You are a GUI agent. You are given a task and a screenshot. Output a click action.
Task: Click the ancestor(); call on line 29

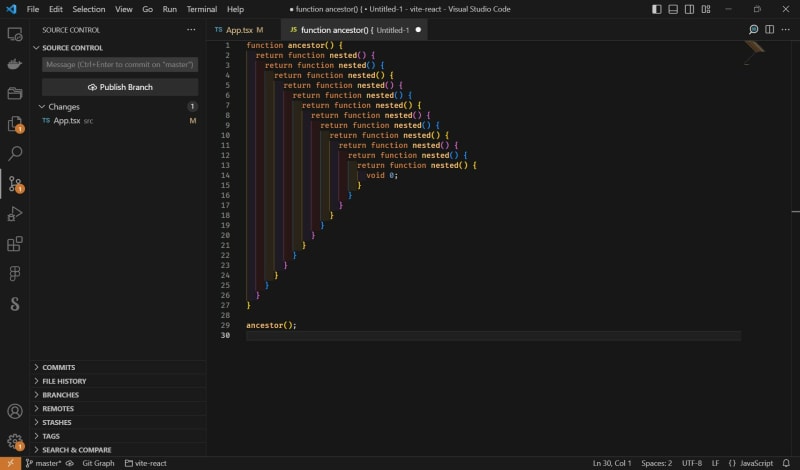click(271, 325)
